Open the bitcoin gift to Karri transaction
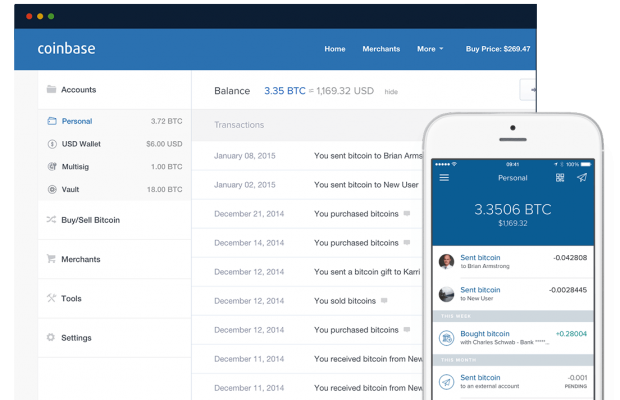Image resolution: width=620 pixels, height=400 pixels. point(308,272)
